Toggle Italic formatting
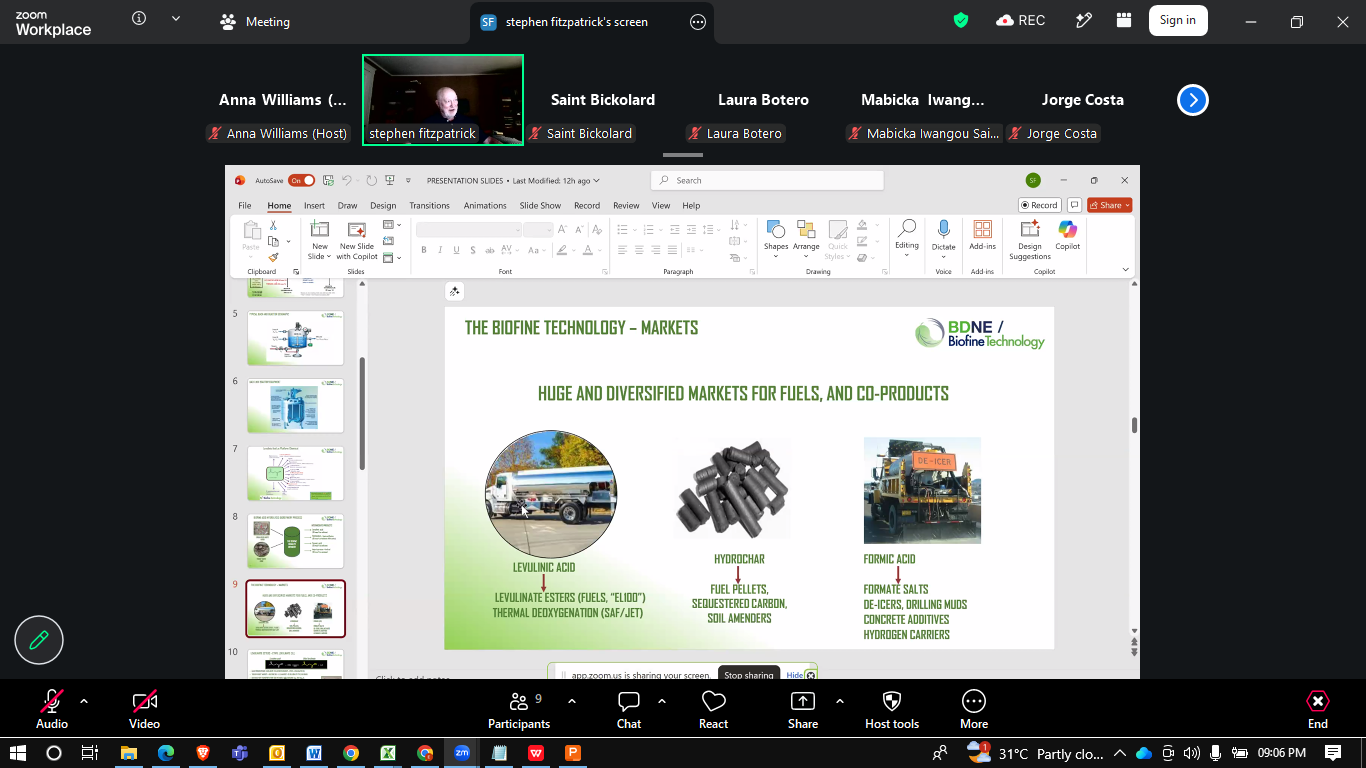 440,250
